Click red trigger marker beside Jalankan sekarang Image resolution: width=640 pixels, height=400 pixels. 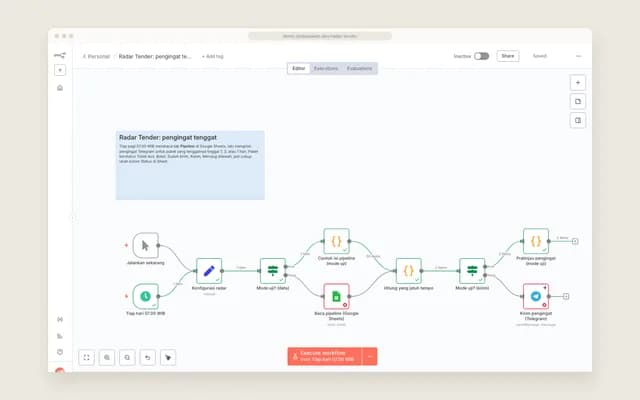(x=126, y=245)
